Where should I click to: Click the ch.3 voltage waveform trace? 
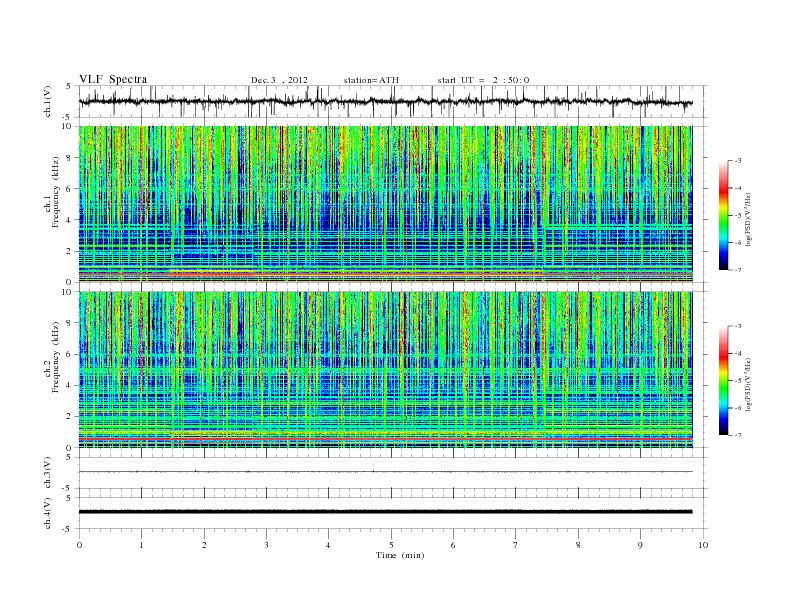pos(386,472)
